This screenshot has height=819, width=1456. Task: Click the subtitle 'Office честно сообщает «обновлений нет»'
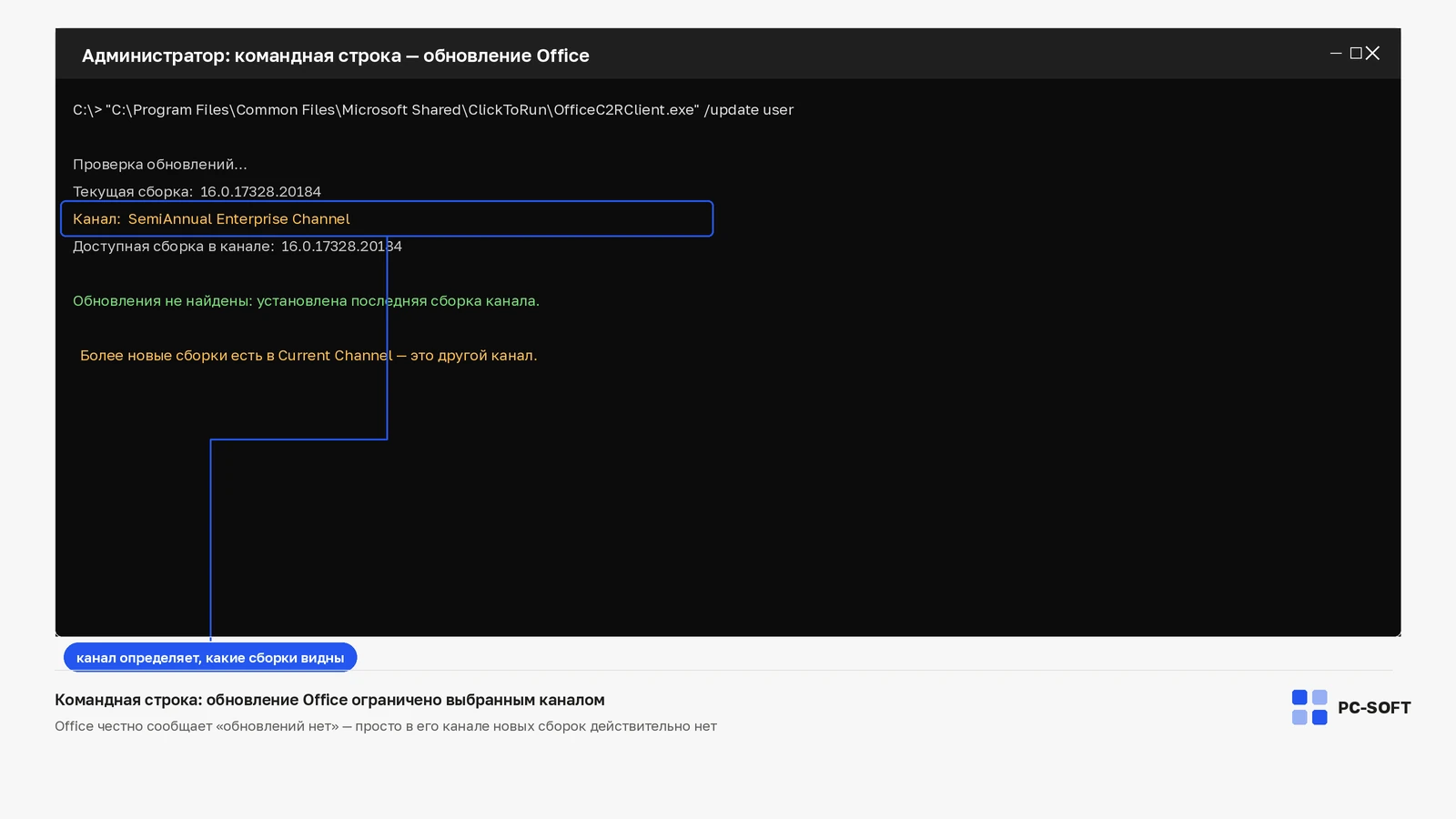tap(386, 726)
